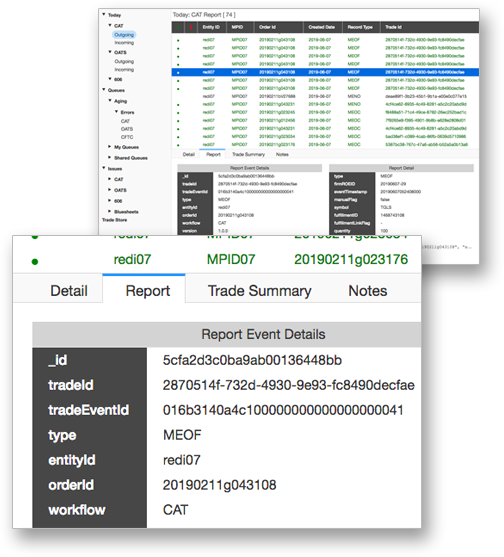Viewport: 504px width, 557px height.
Task: Open the CFTC errors queue
Action: pyautogui.click(x=127, y=137)
